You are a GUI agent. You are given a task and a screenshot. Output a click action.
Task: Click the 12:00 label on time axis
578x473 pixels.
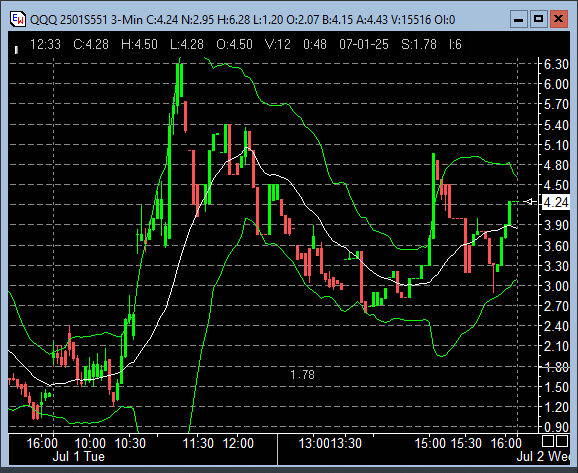[238, 443]
